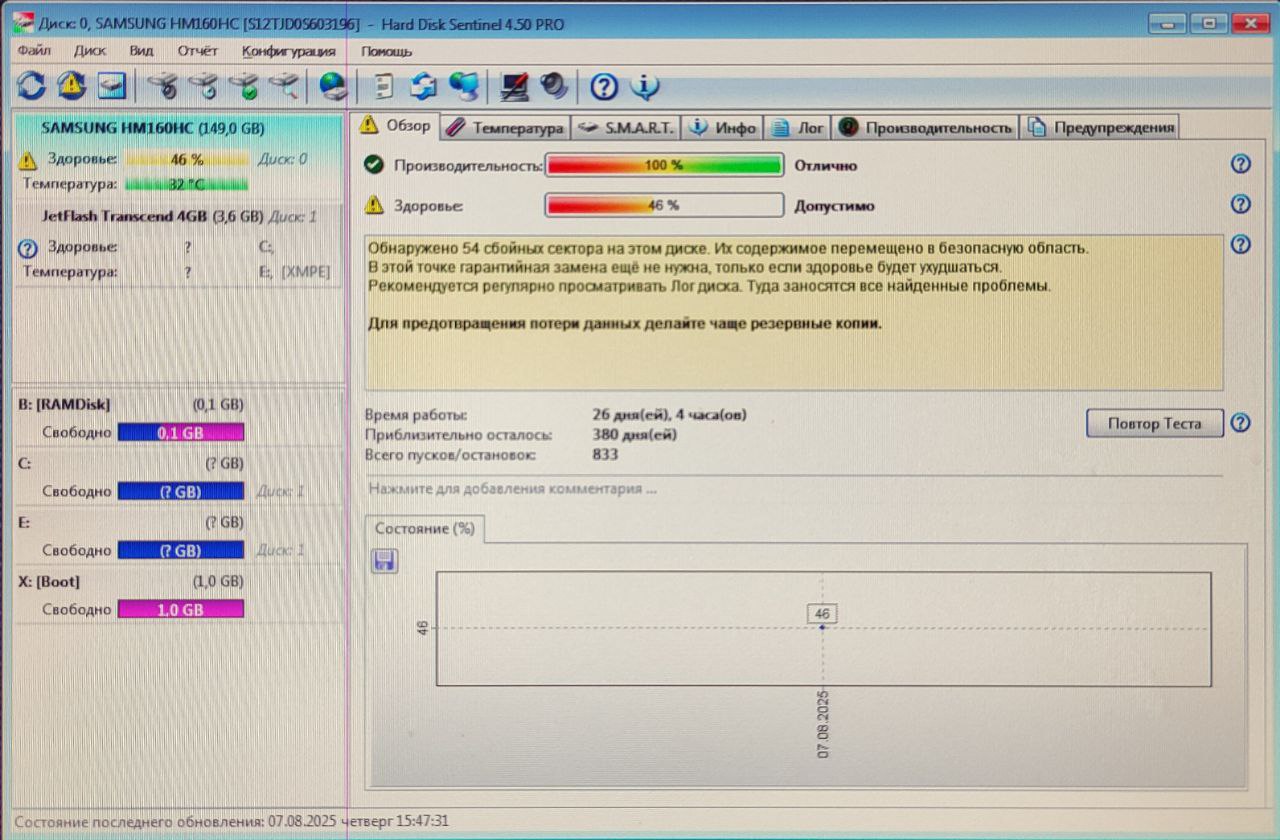Click the blue circular arrows refresh toolbar icon

(31, 87)
